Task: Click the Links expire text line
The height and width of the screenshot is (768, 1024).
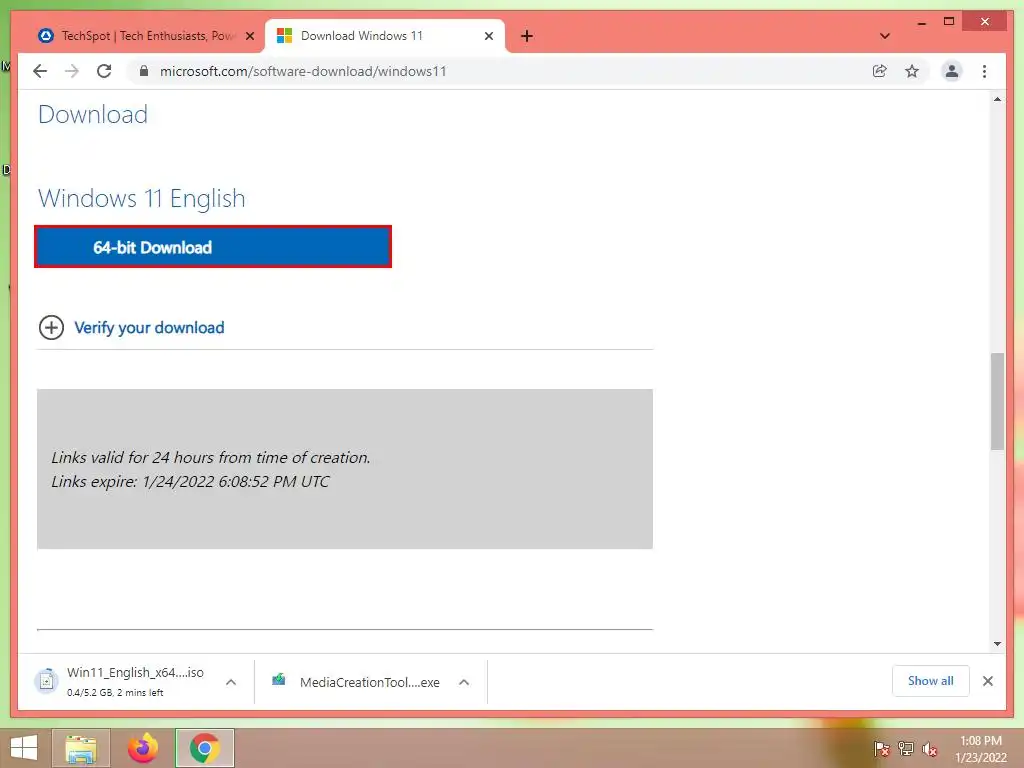Action: [190, 482]
